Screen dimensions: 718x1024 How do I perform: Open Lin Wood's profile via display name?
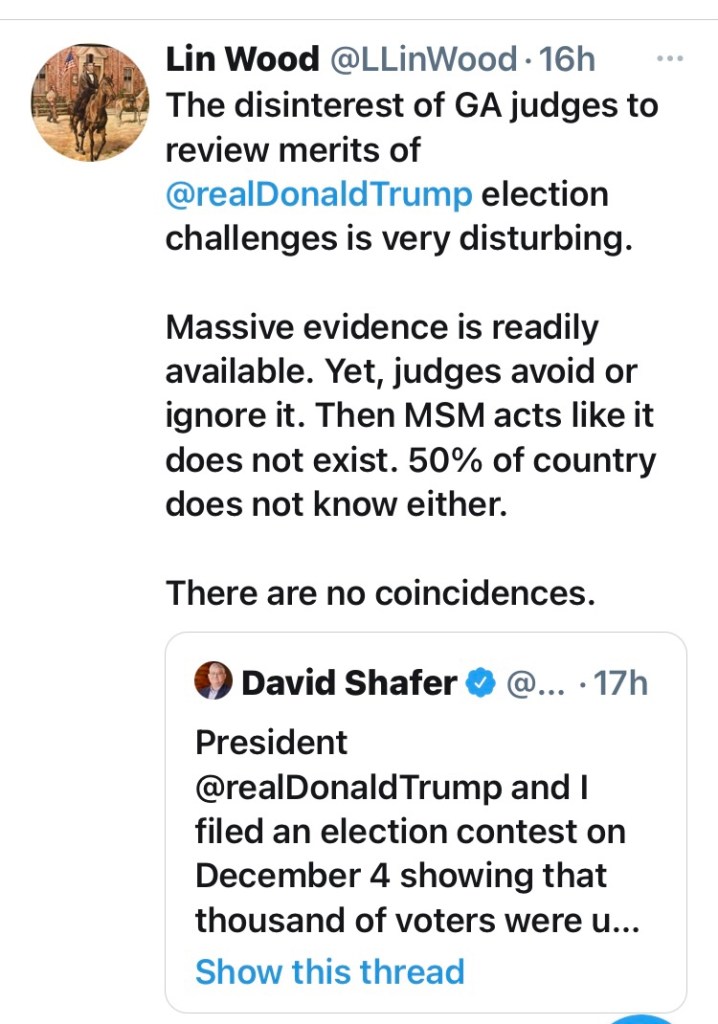coord(241,60)
